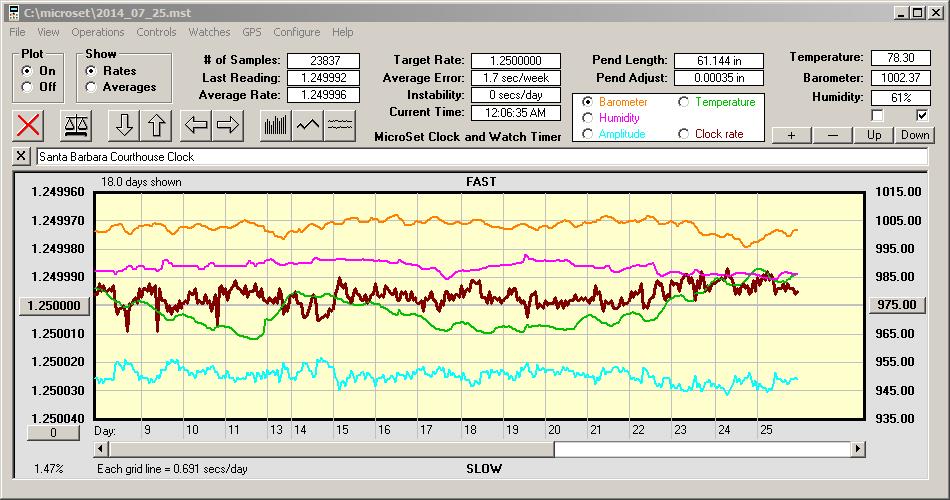This screenshot has width=950, height=500.
Task: Click the scrollbar left arrow
Action: click(x=102, y=449)
